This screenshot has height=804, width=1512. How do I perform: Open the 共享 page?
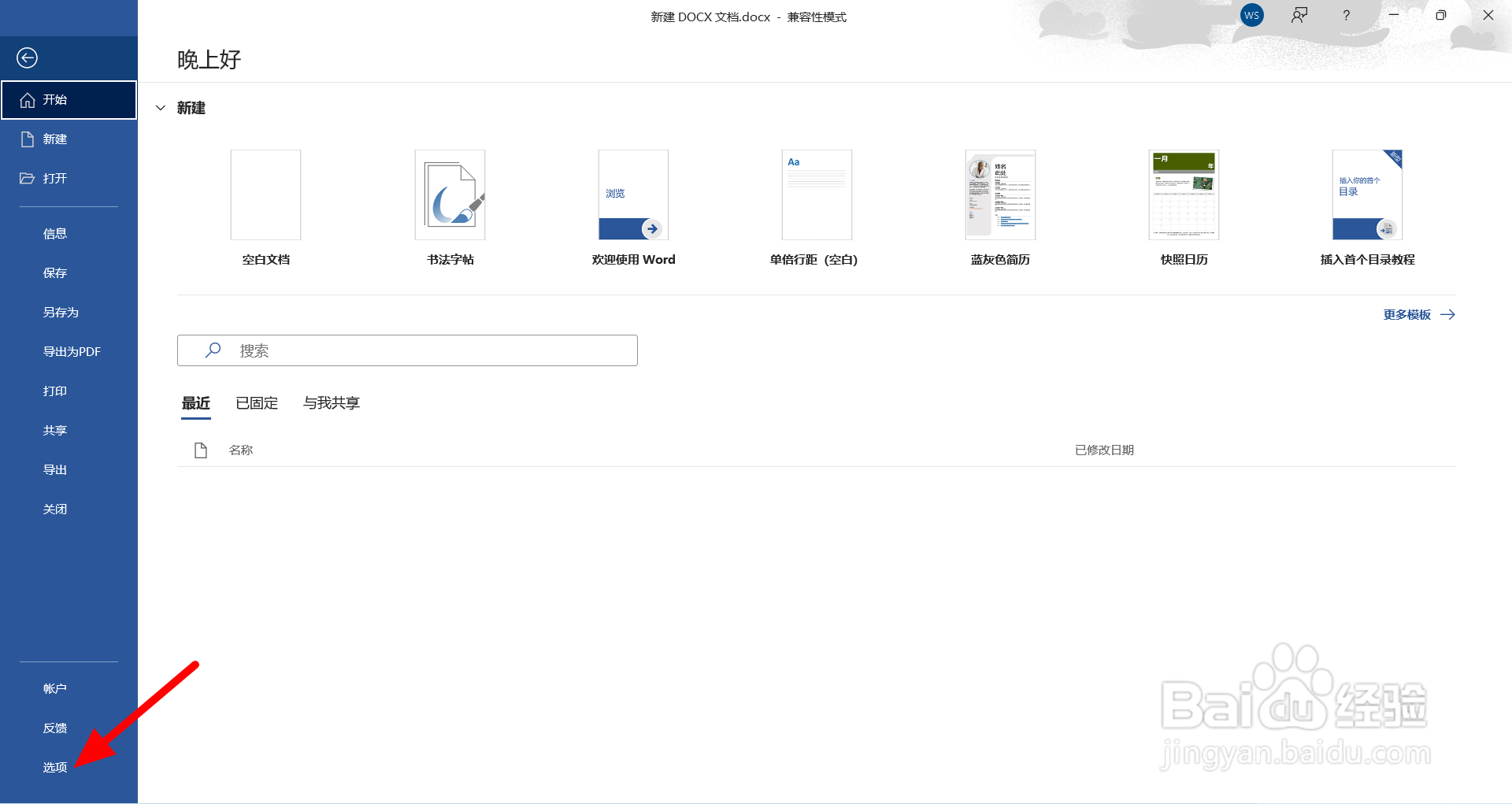coord(69,431)
